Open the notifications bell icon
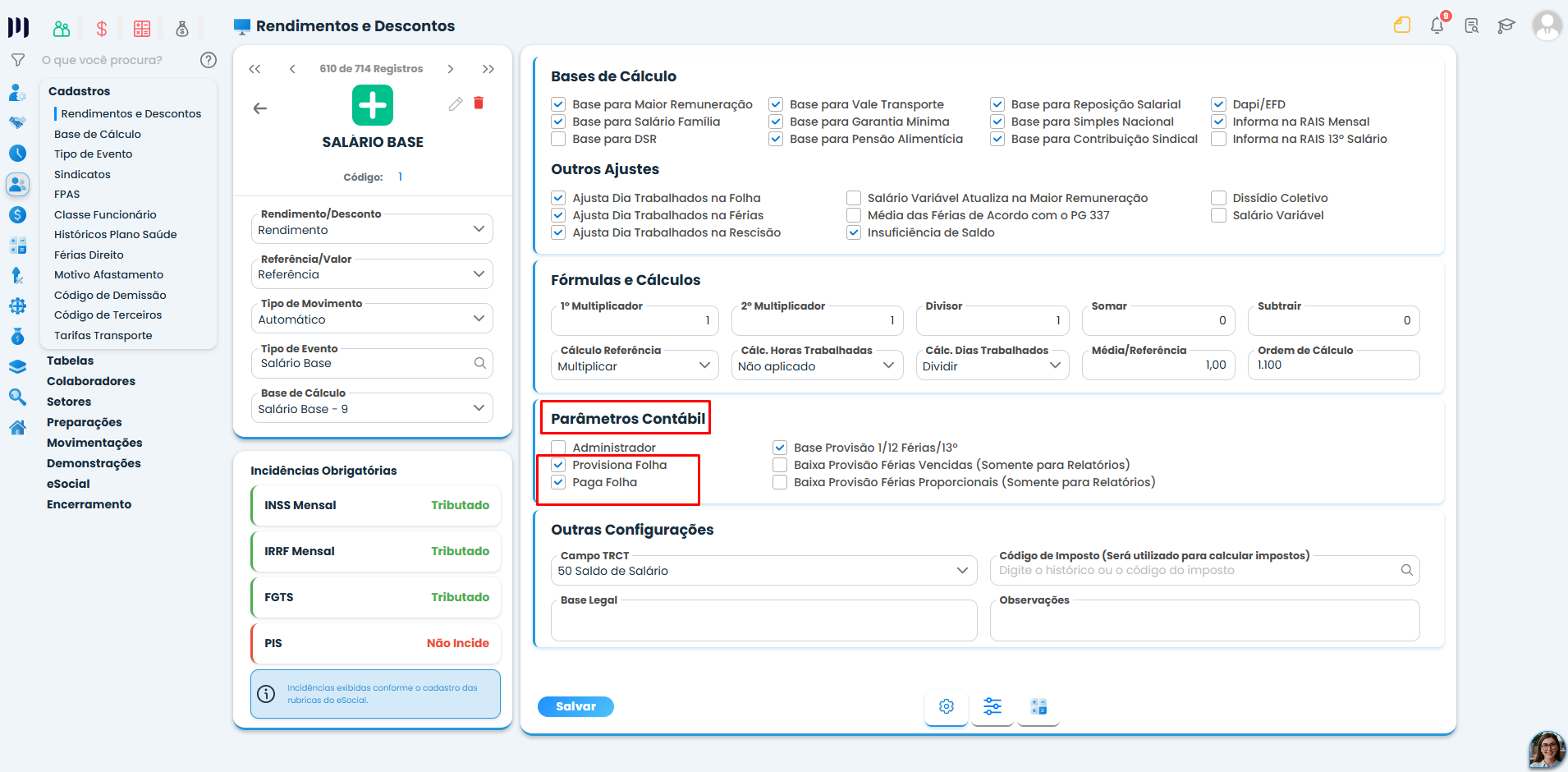 click(1437, 25)
